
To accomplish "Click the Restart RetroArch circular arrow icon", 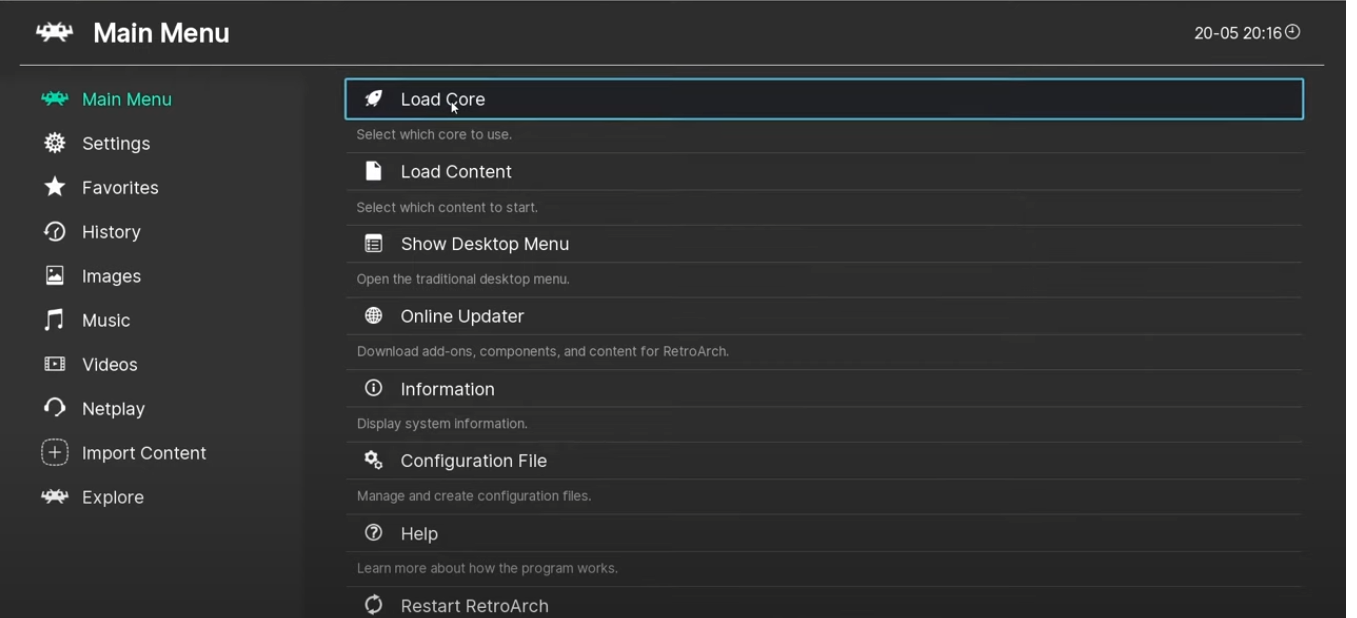I will click(x=373, y=604).
